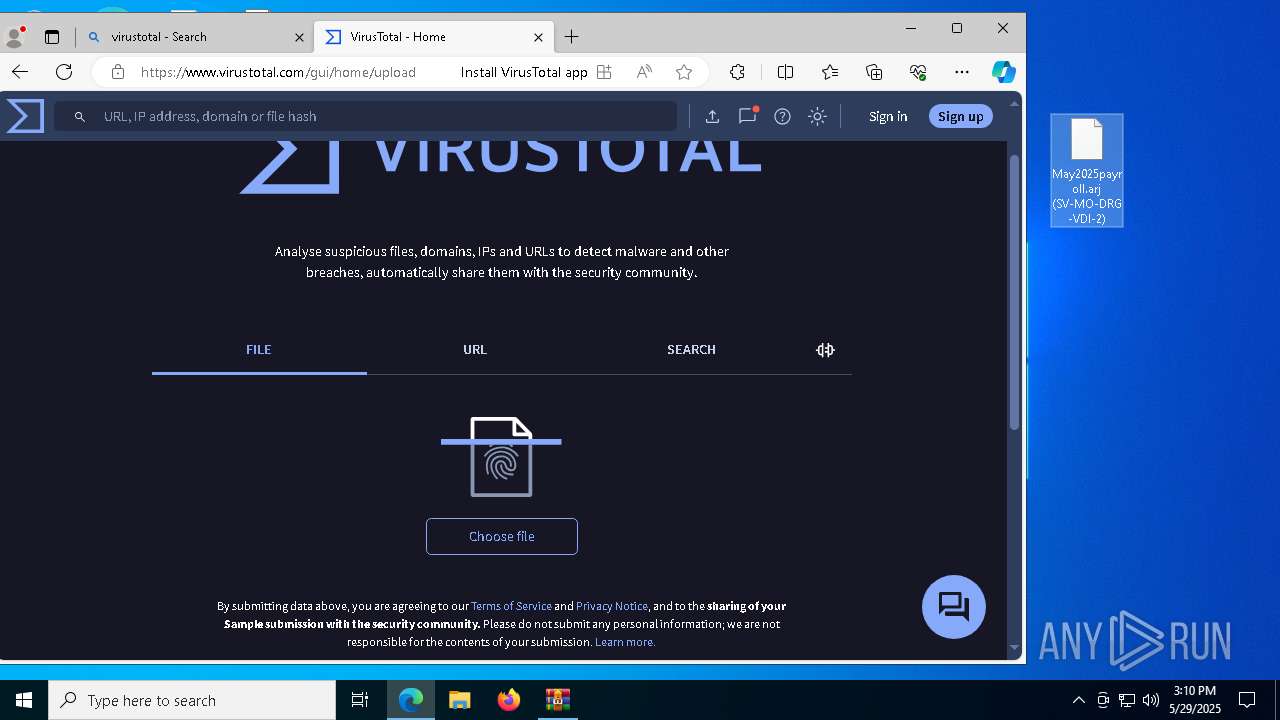Click the Learn more link
This screenshot has width=1280, height=720.
click(625, 642)
